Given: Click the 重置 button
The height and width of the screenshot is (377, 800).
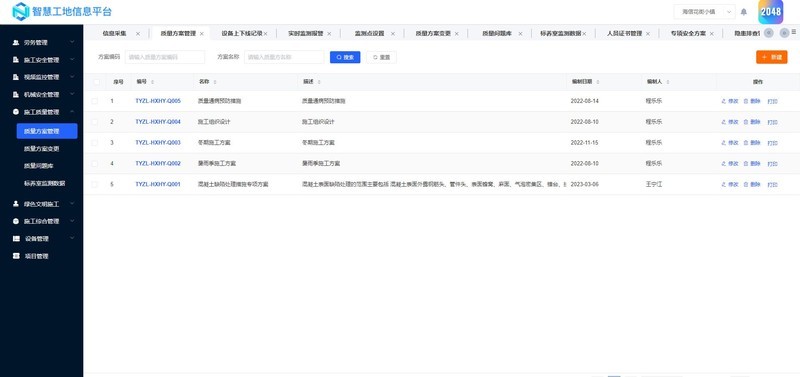Looking at the screenshot, I should (x=381, y=57).
